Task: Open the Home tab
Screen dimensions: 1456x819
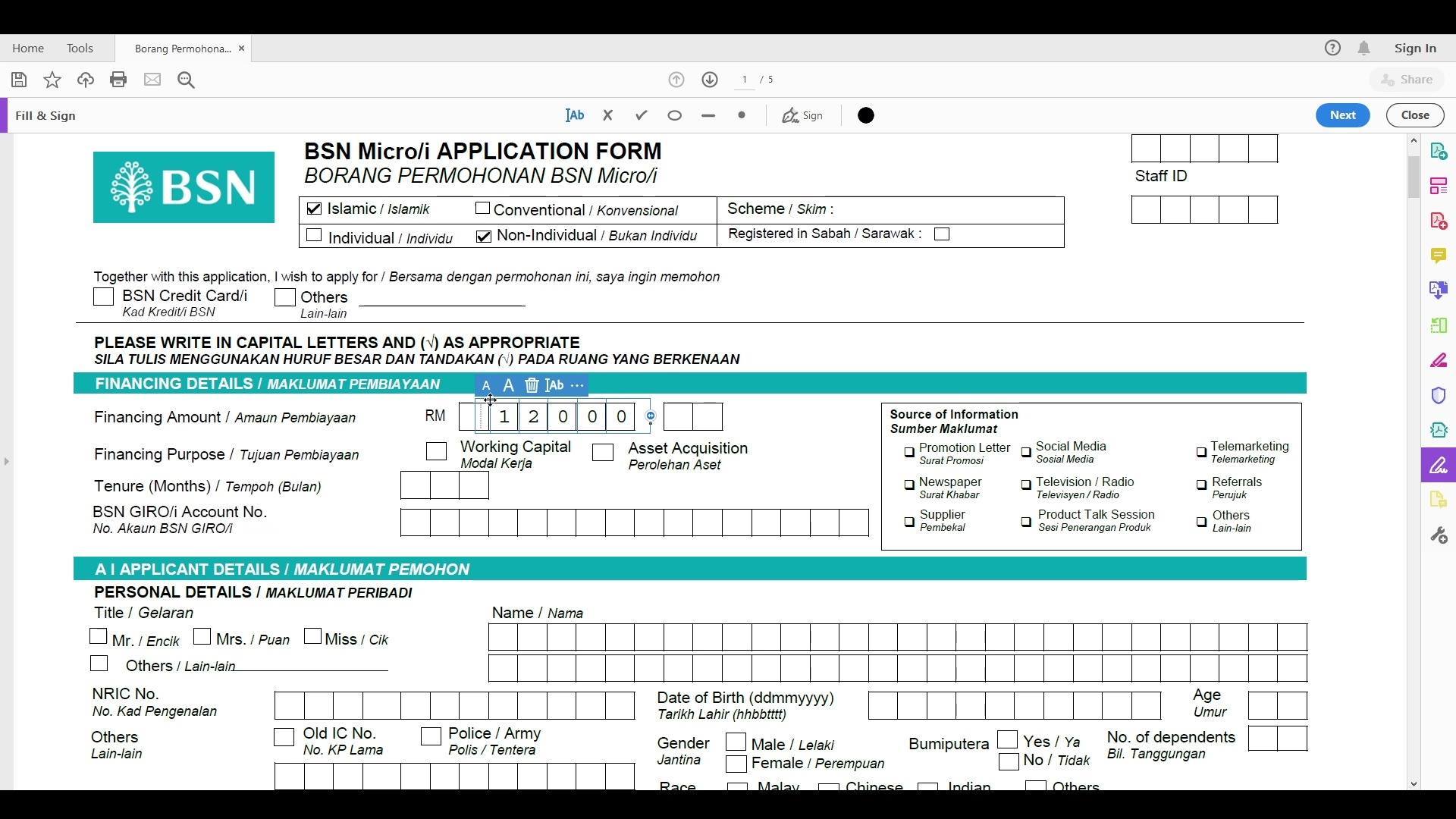Action: point(28,48)
